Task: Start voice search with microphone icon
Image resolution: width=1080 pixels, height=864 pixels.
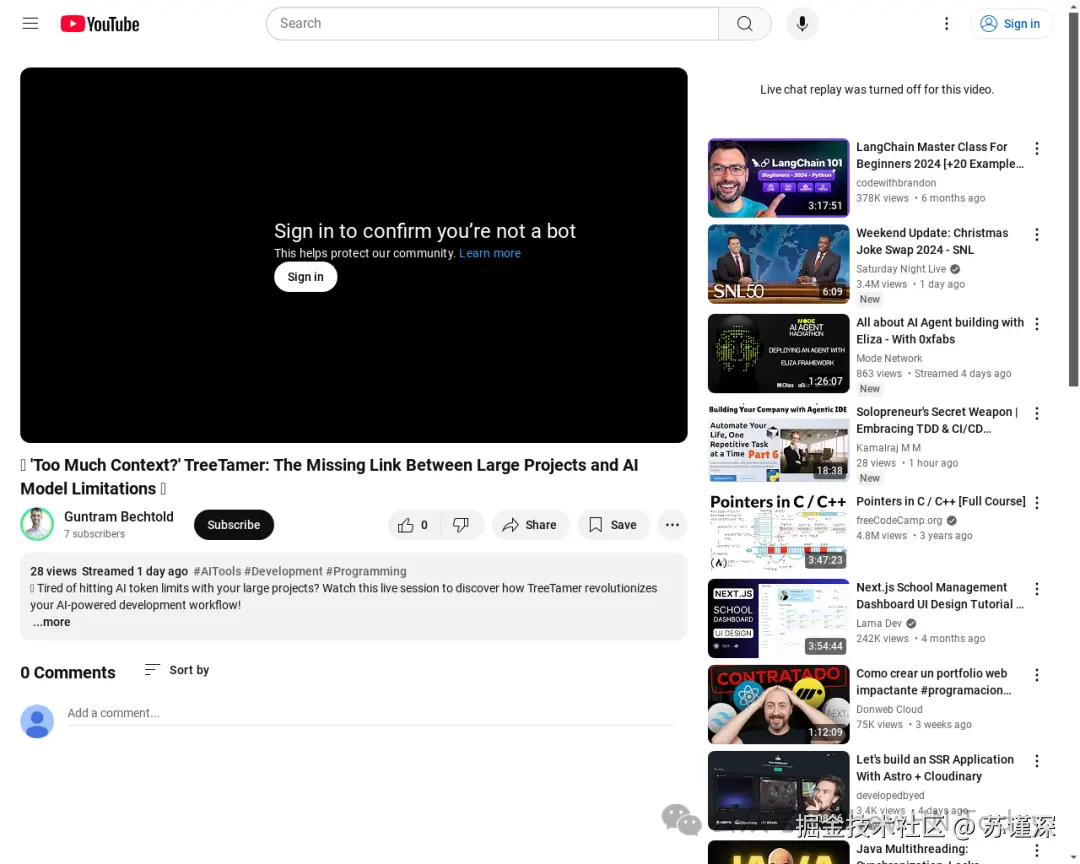Action: tap(802, 23)
